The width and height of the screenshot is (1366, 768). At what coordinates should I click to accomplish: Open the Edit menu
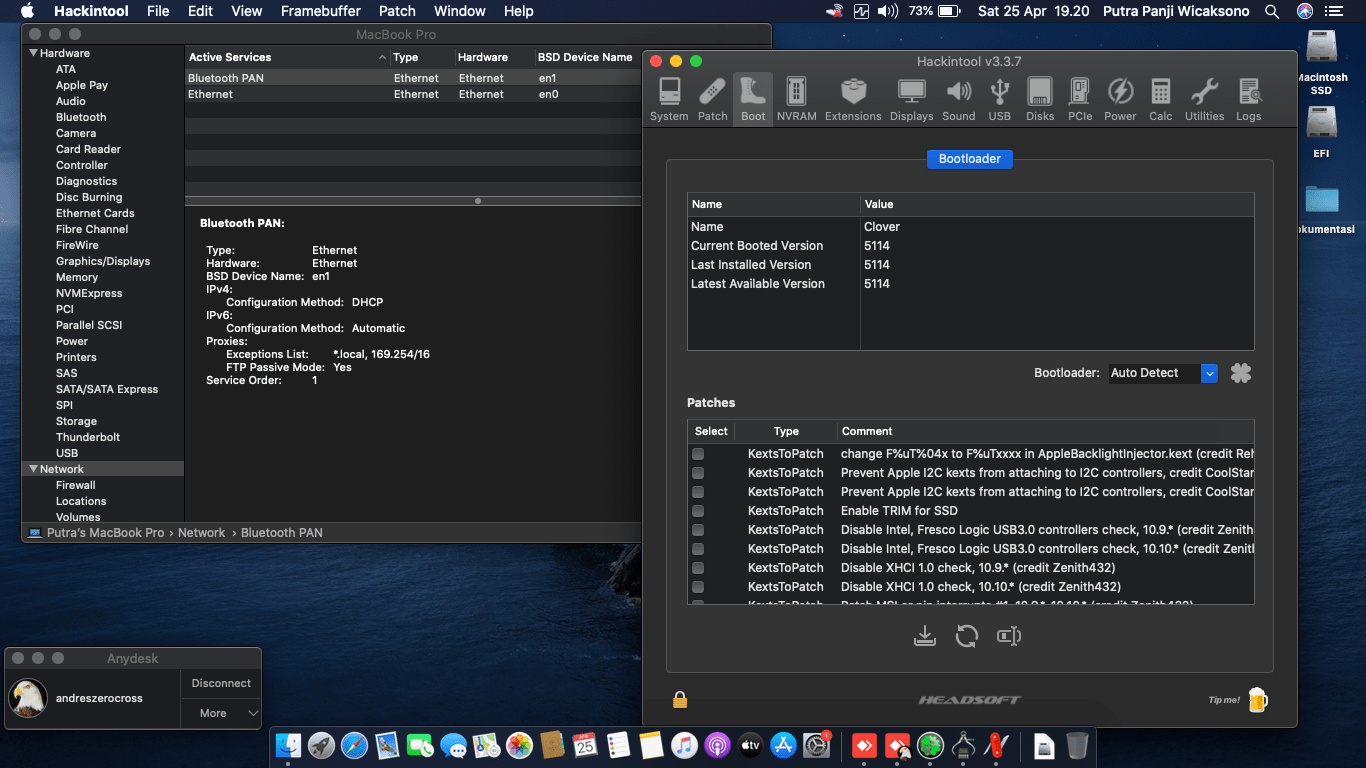(x=200, y=11)
